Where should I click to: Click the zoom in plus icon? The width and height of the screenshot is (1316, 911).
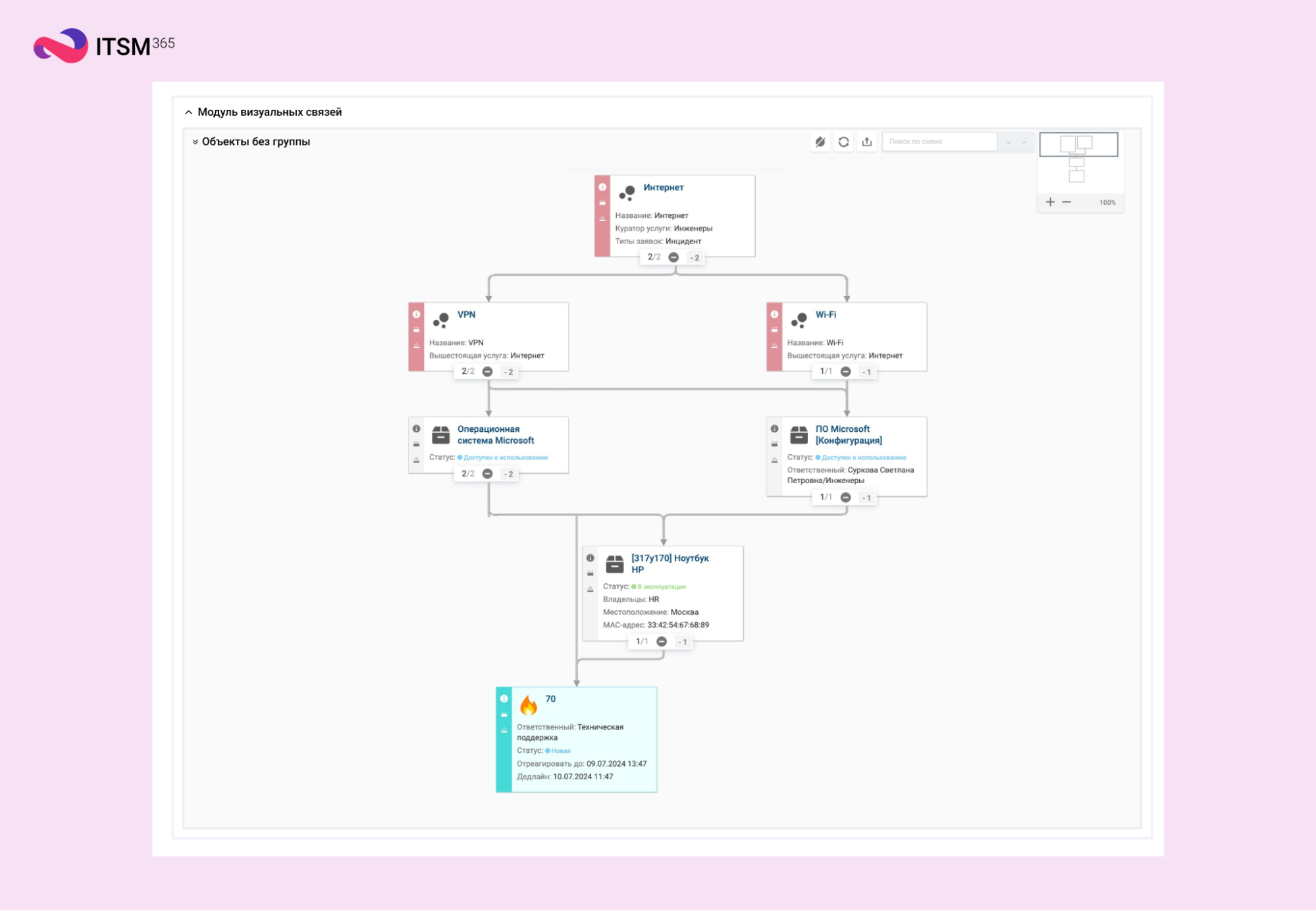tap(1050, 202)
